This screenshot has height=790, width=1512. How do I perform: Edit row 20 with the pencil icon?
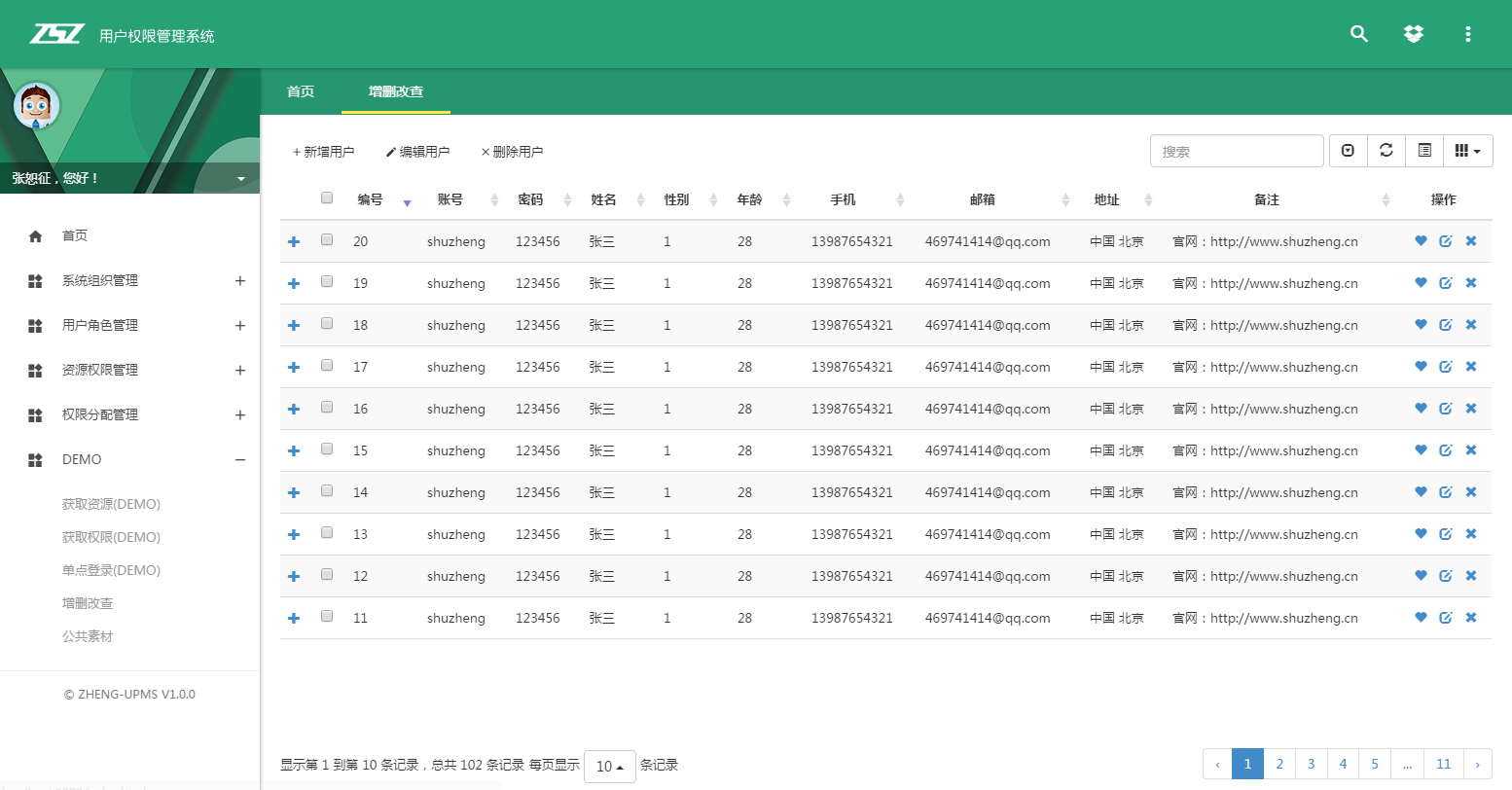tap(1446, 240)
